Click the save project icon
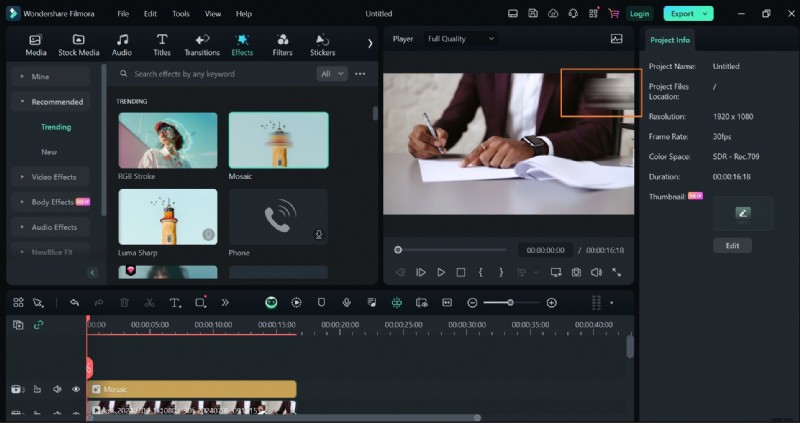This screenshot has height=423, width=800. coord(533,14)
